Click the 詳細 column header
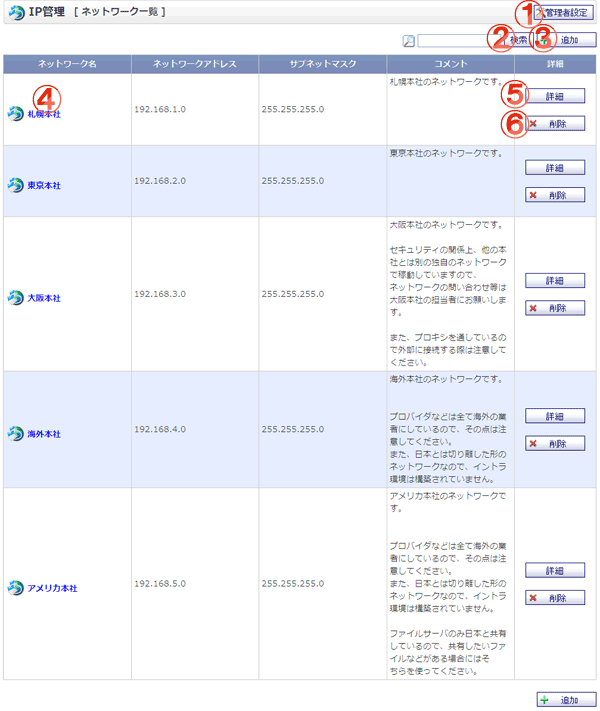Screen dimensions: 600x711 tap(555, 64)
